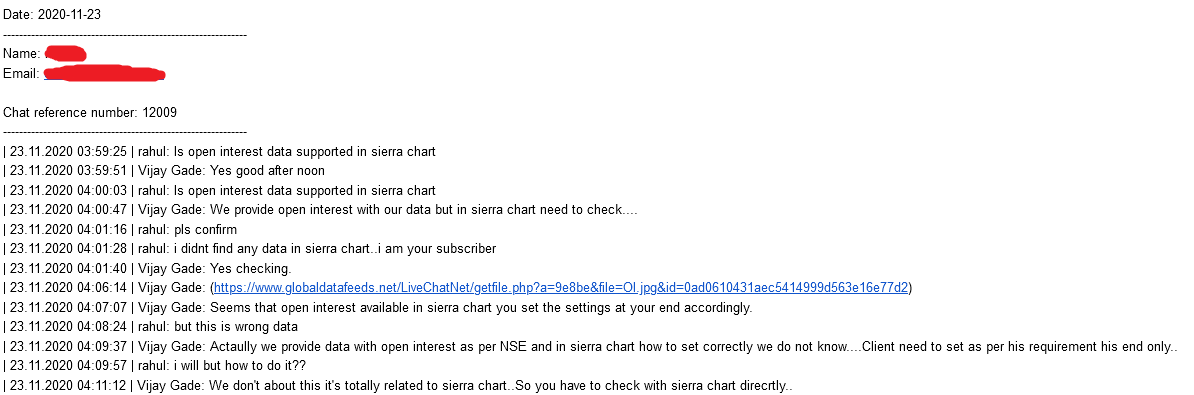The image size is (1194, 395).
Task: Click the 04:00:03 rahul repeated question line
Action: pos(219,190)
